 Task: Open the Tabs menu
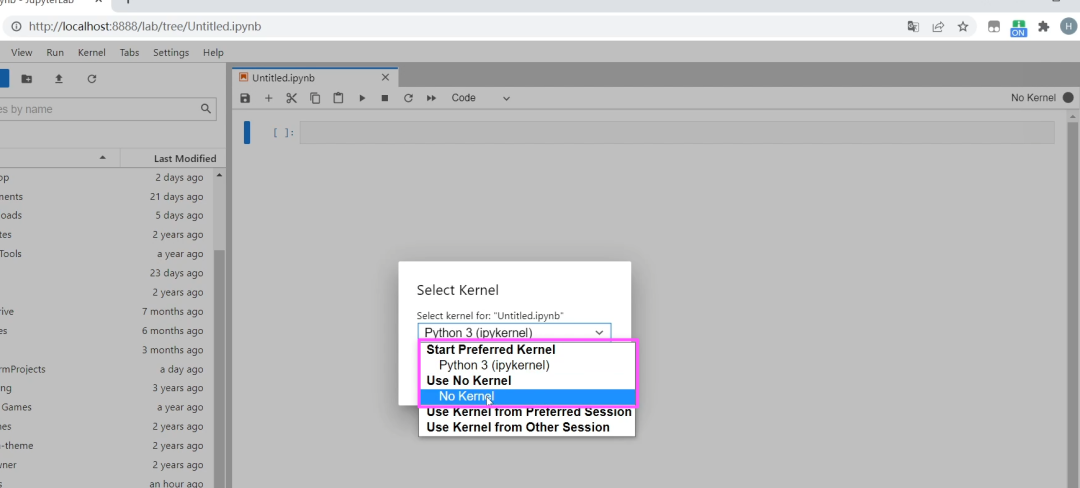click(129, 52)
